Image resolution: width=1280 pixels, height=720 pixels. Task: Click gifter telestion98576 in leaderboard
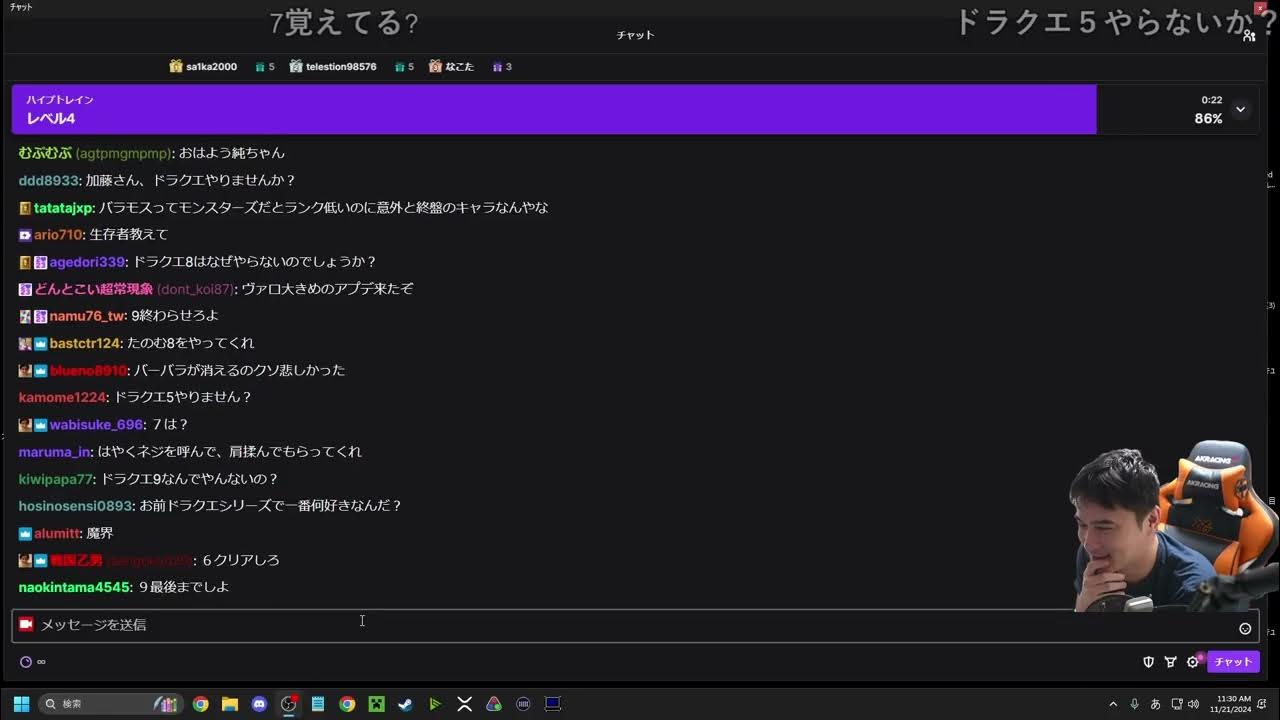coord(341,67)
